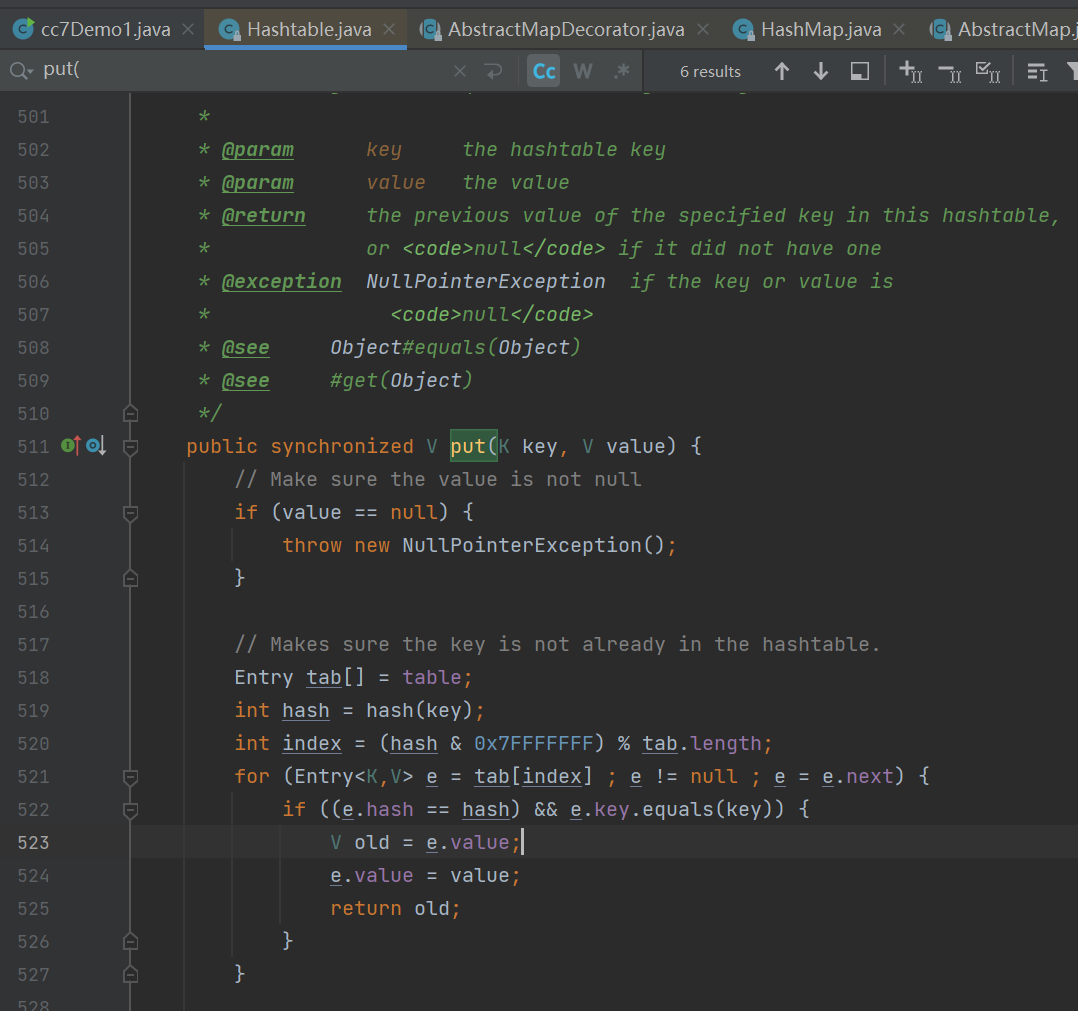Click '6 results' count label
Image resolution: width=1078 pixels, height=1011 pixels.
tap(710, 71)
